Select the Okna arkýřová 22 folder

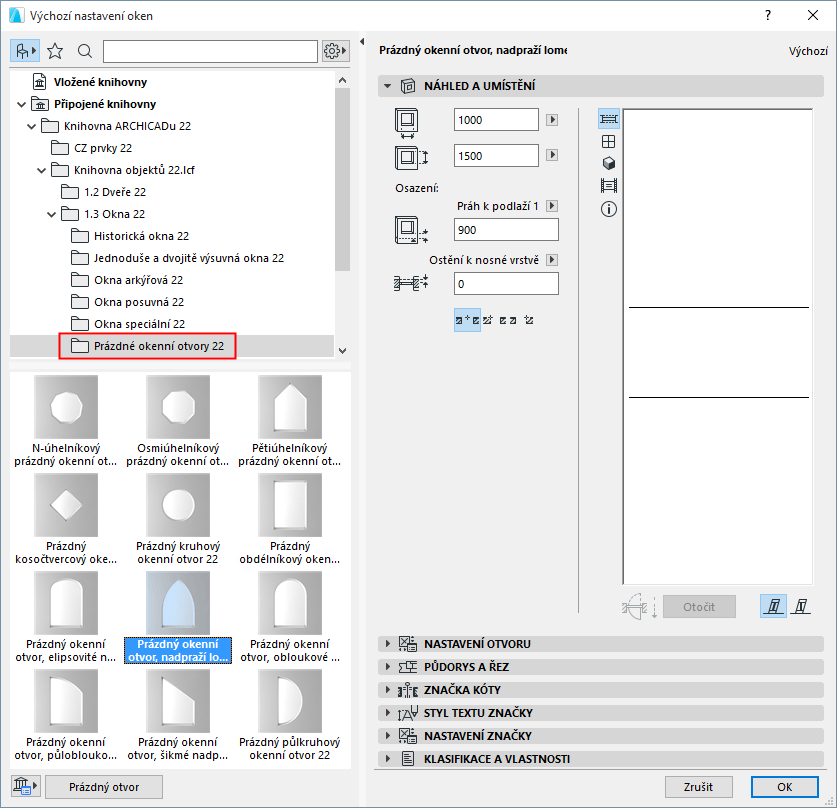[138, 280]
